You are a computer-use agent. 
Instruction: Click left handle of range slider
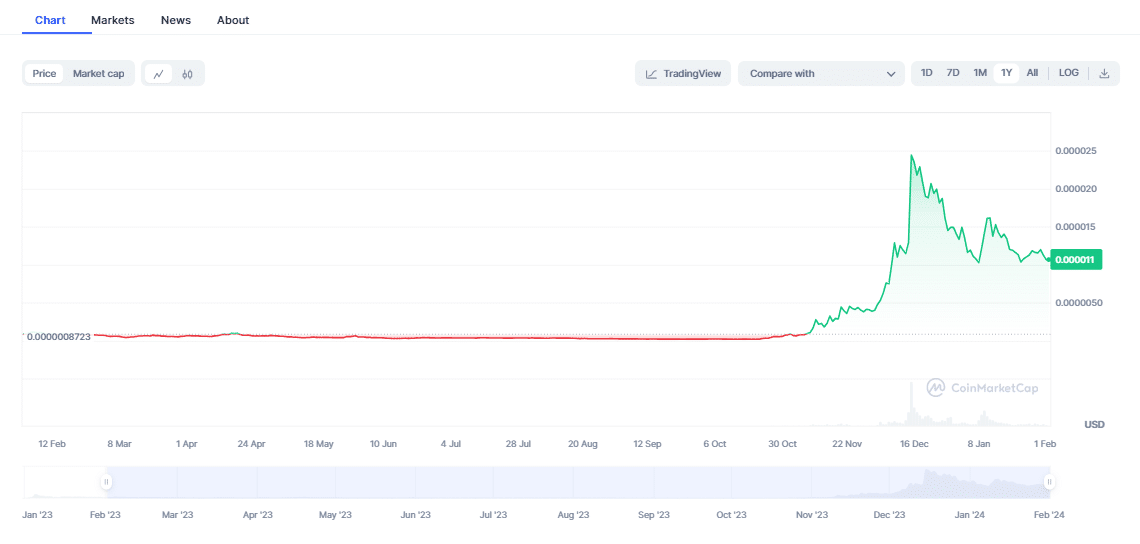click(x=106, y=482)
